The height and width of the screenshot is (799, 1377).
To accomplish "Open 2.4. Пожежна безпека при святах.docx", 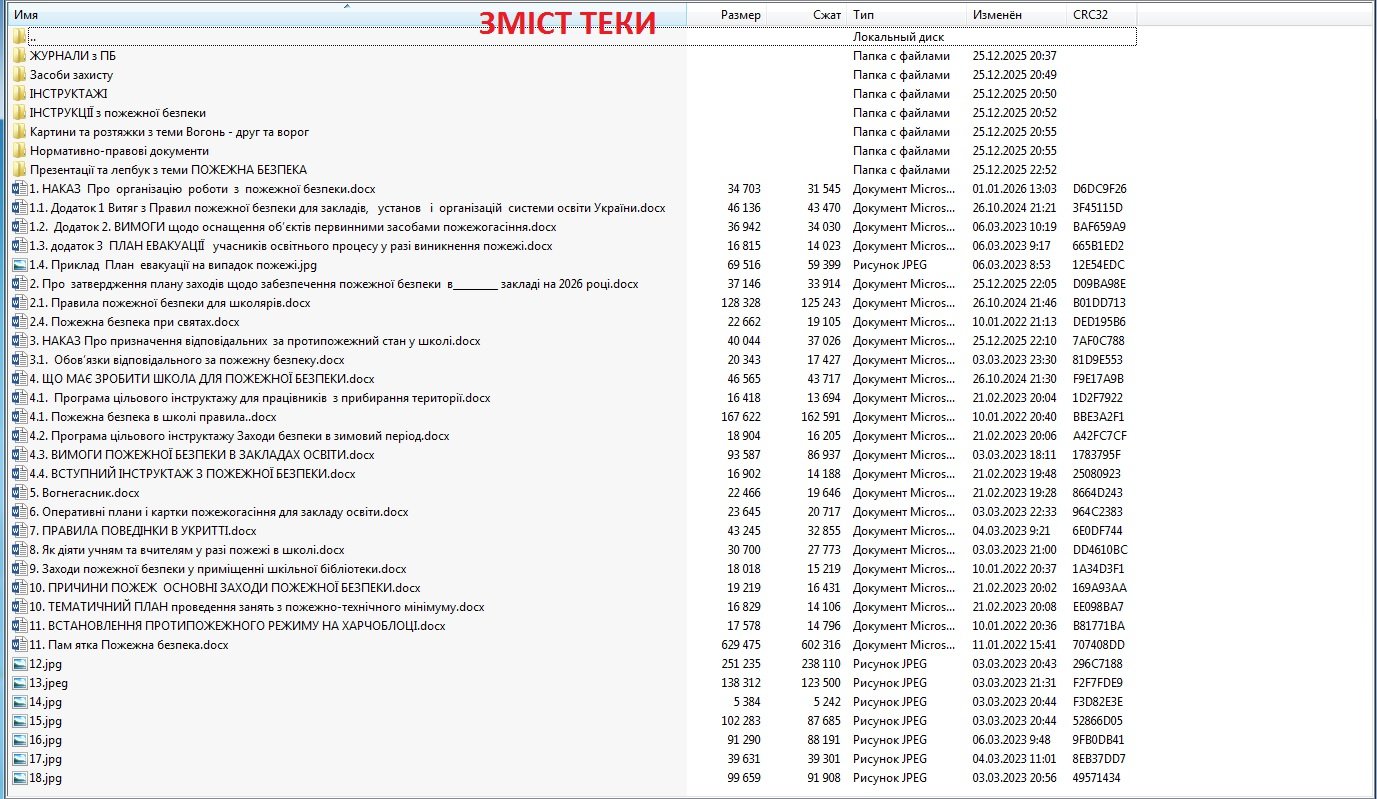I will click(134, 322).
